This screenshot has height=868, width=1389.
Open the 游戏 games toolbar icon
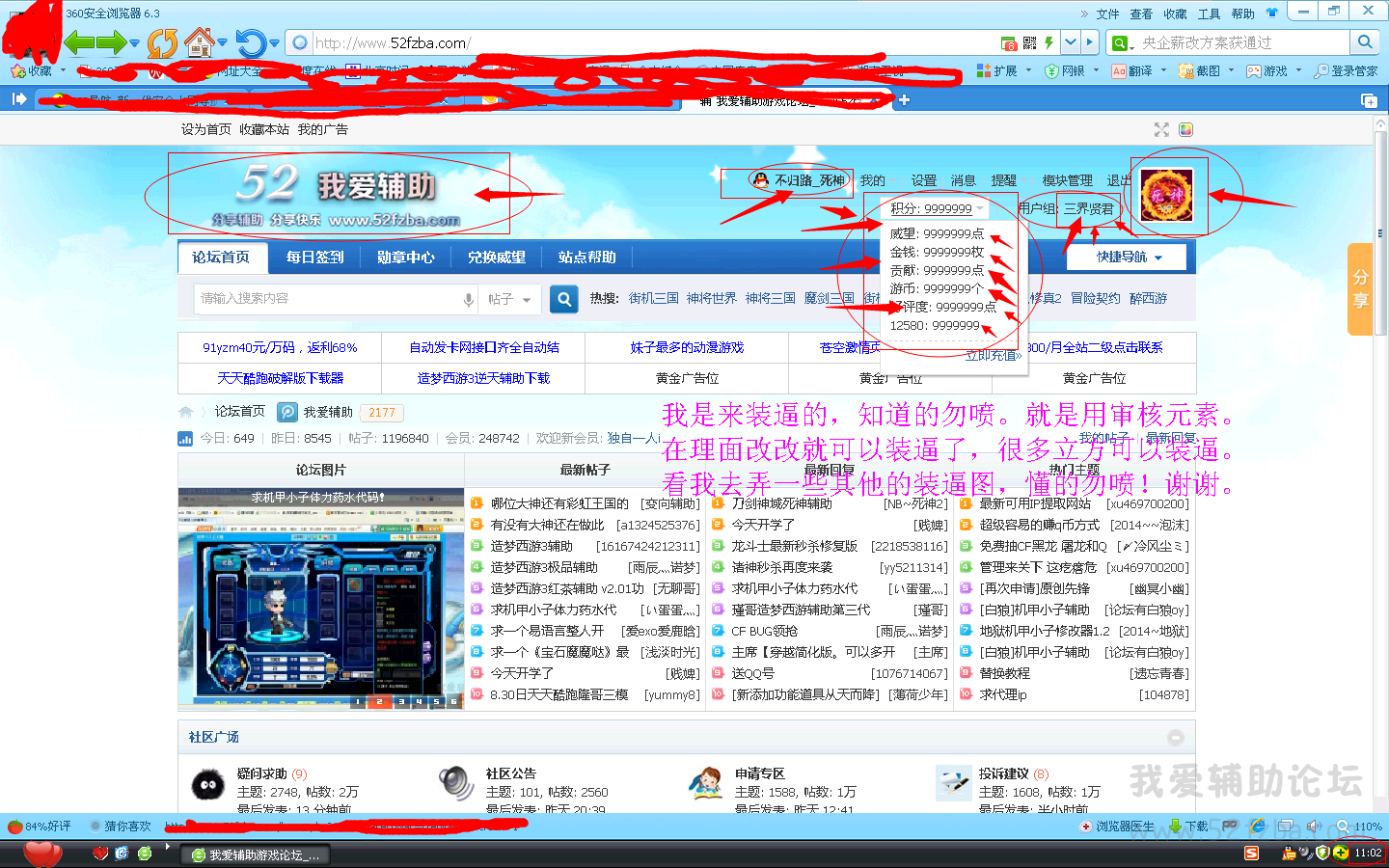1267,70
